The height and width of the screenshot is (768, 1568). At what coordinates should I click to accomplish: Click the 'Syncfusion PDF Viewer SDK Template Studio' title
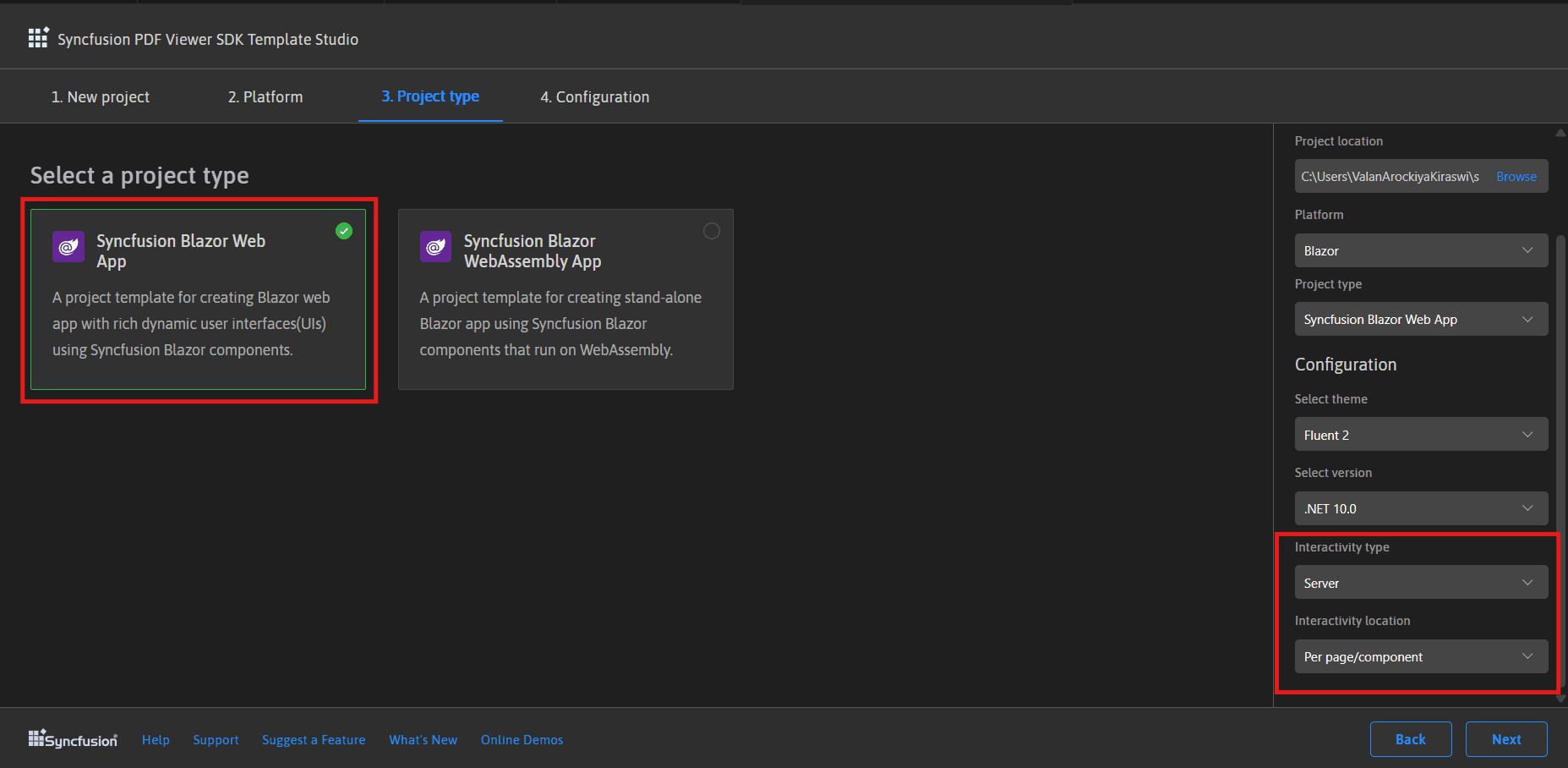pyautogui.click(x=208, y=40)
